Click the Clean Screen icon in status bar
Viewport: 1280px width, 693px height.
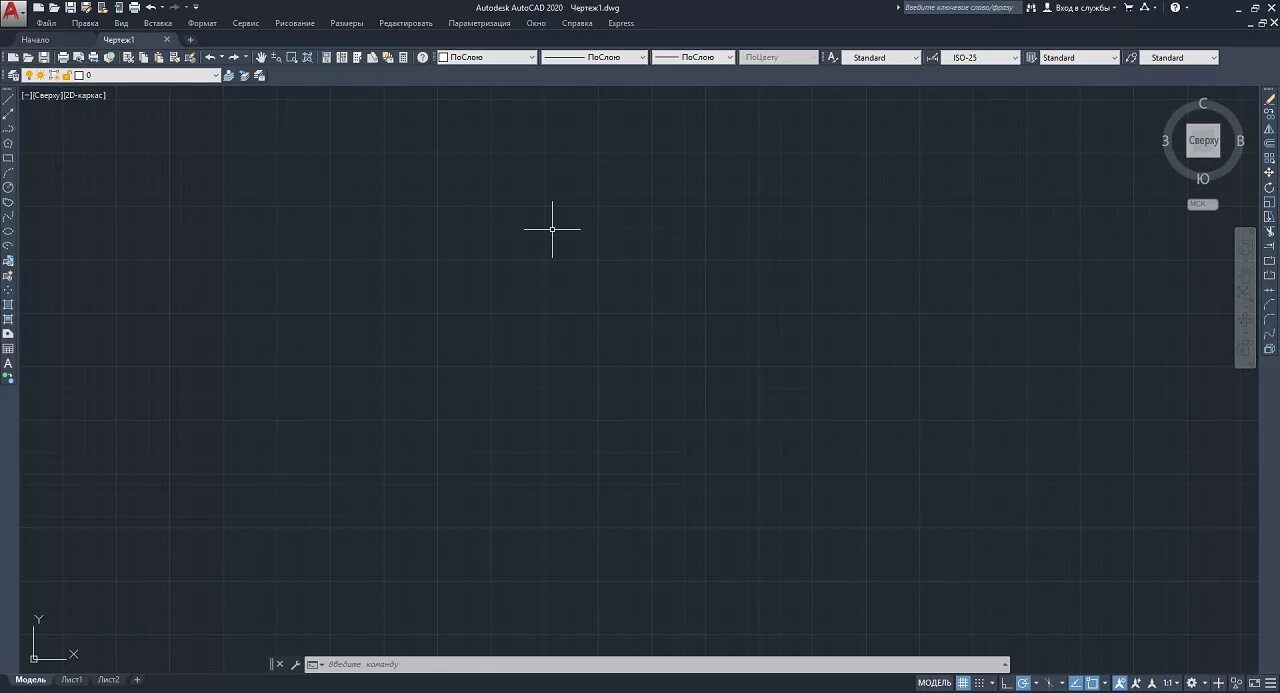(1255, 683)
